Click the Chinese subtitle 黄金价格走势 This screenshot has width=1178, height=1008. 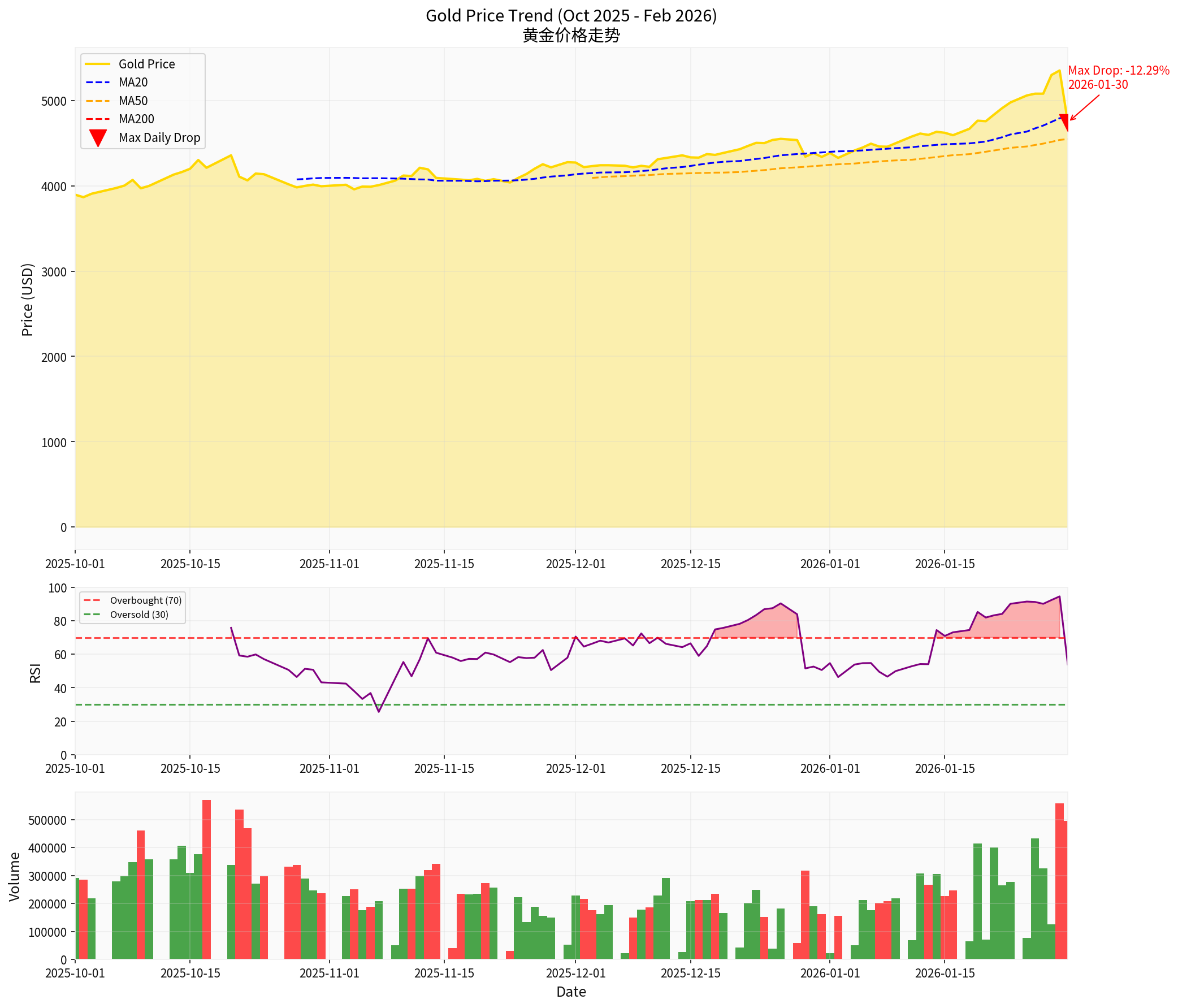point(571,36)
